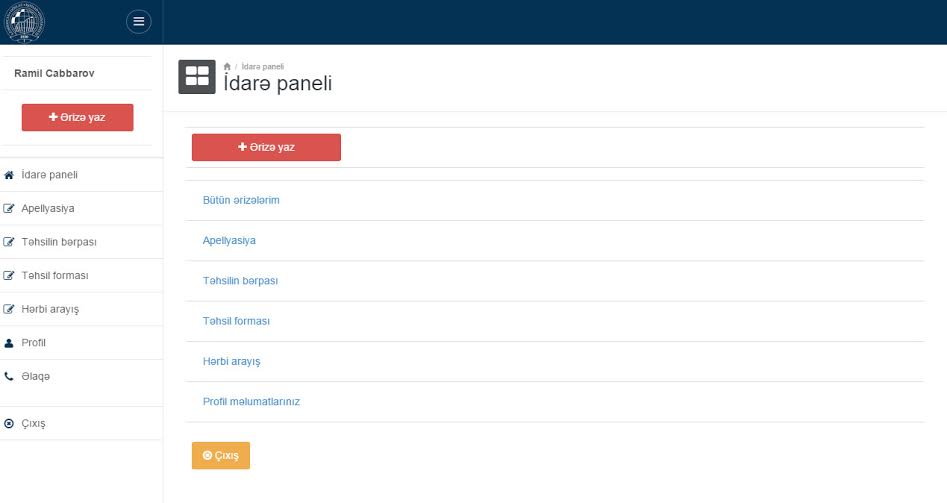Open the Bütün ərizələrim link
This screenshot has height=503, width=947.
click(x=241, y=200)
